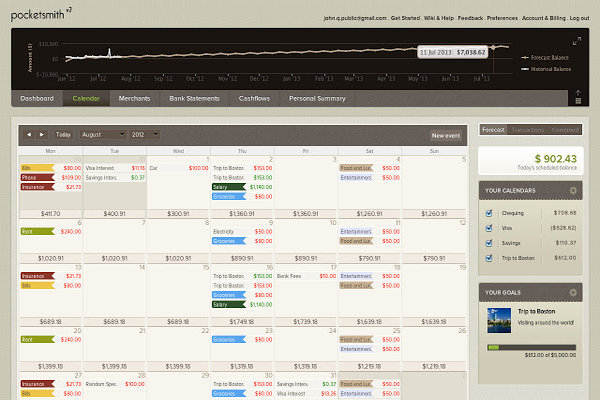Open Your Goals settings gear
Screen dimensions: 600x400
(x=573, y=292)
